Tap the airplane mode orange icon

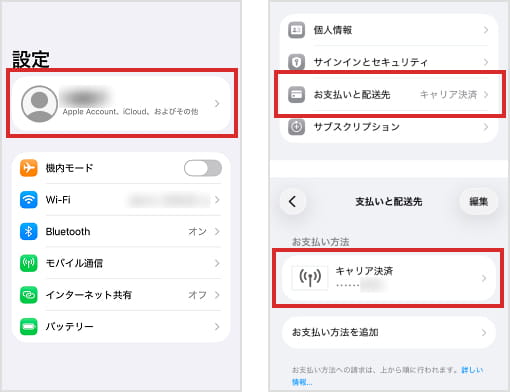29,168
